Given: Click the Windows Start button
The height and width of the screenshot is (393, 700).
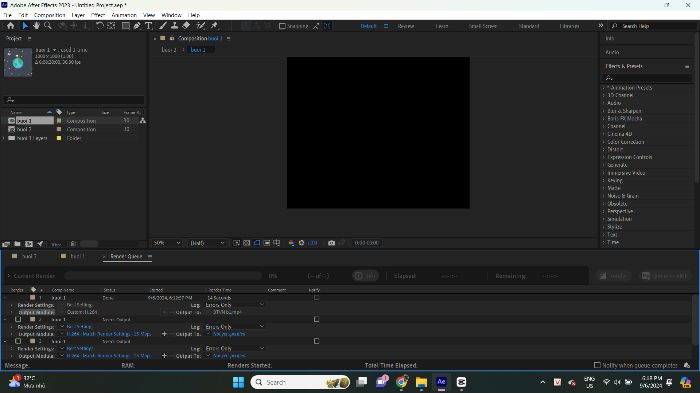Looking at the screenshot, I should tap(238, 382).
